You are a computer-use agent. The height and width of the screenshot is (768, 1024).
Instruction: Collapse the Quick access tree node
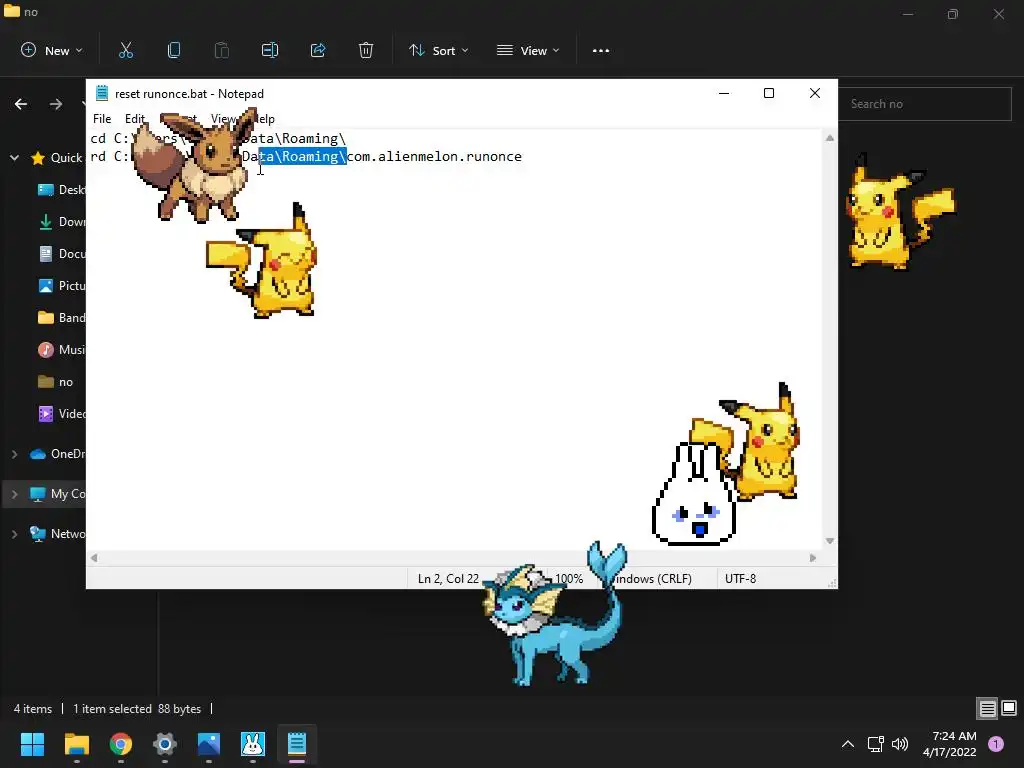point(14,157)
